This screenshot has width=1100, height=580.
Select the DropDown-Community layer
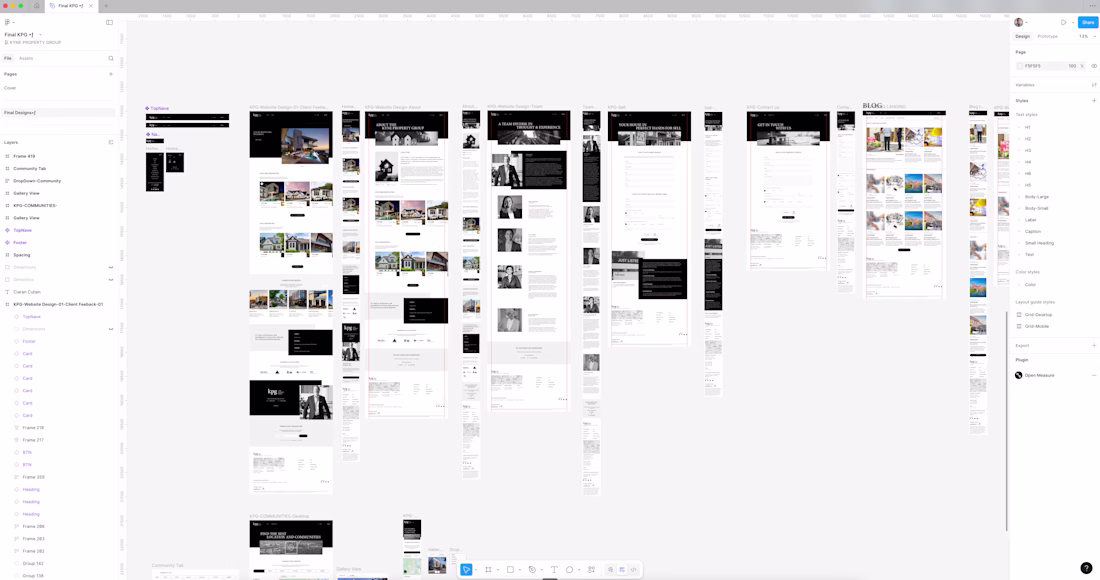(x=36, y=181)
